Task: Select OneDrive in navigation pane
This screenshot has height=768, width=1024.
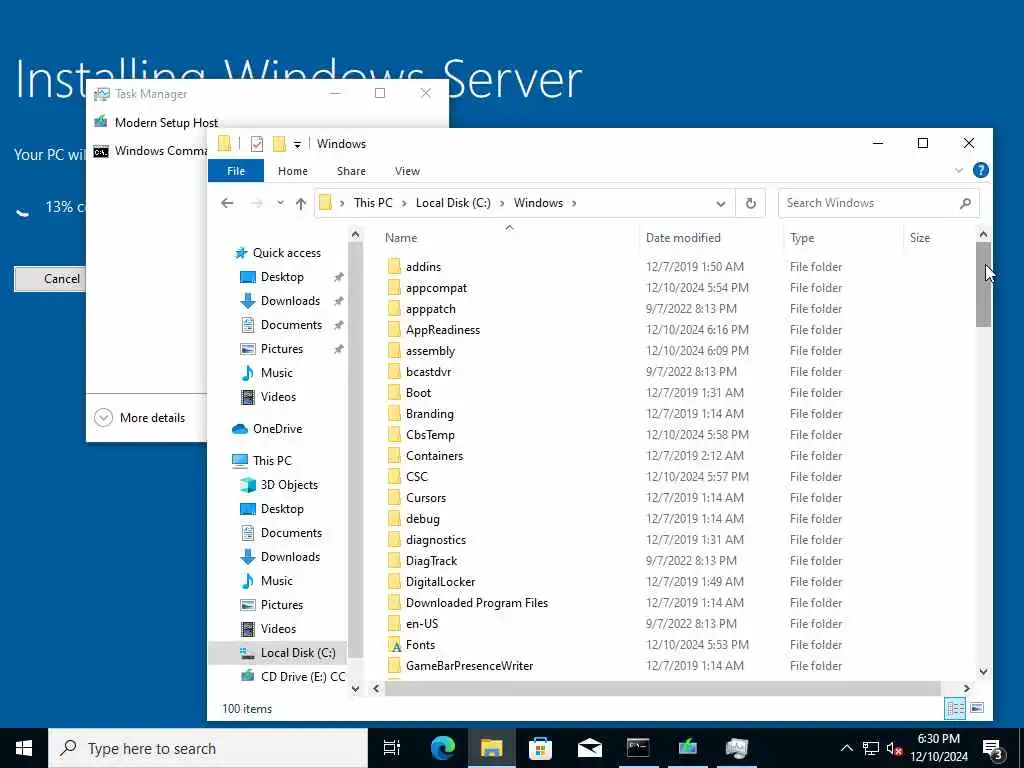Action: 277,429
